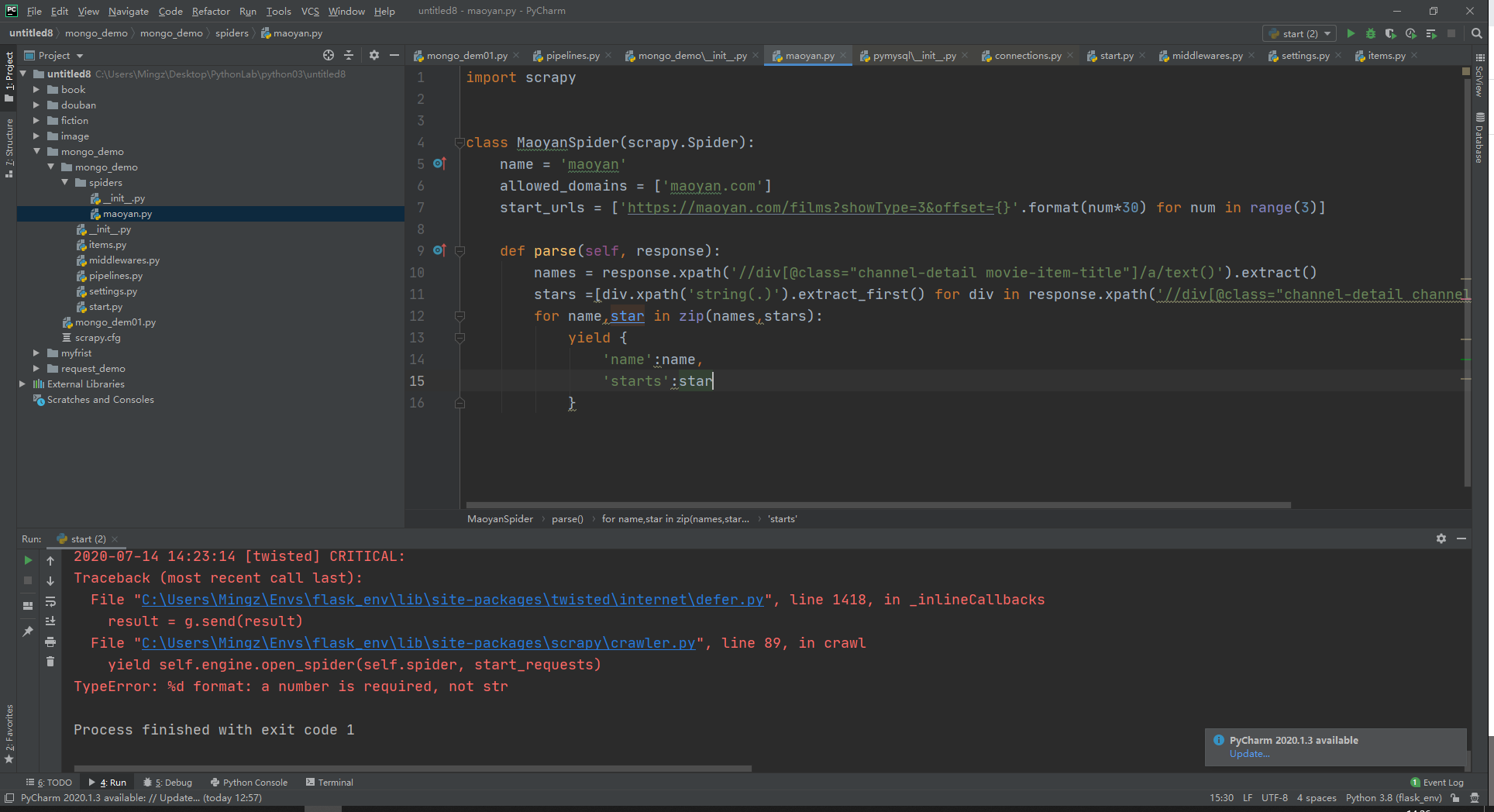Viewport: 1494px width, 812px height.
Task: Open Run panel settings gear
Action: click(1441, 538)
